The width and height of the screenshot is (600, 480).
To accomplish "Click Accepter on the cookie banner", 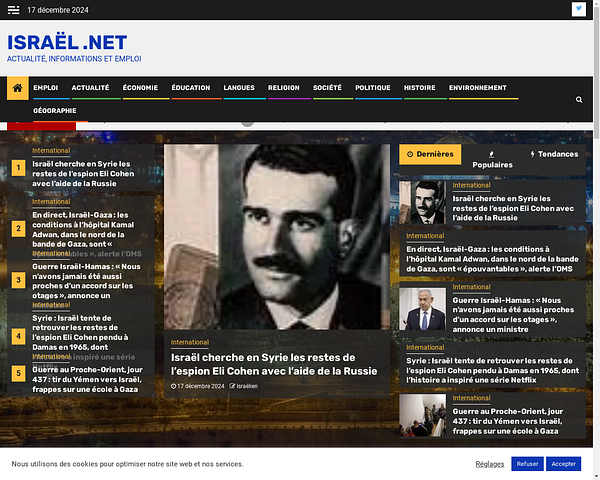I will (x=564, y=464).
